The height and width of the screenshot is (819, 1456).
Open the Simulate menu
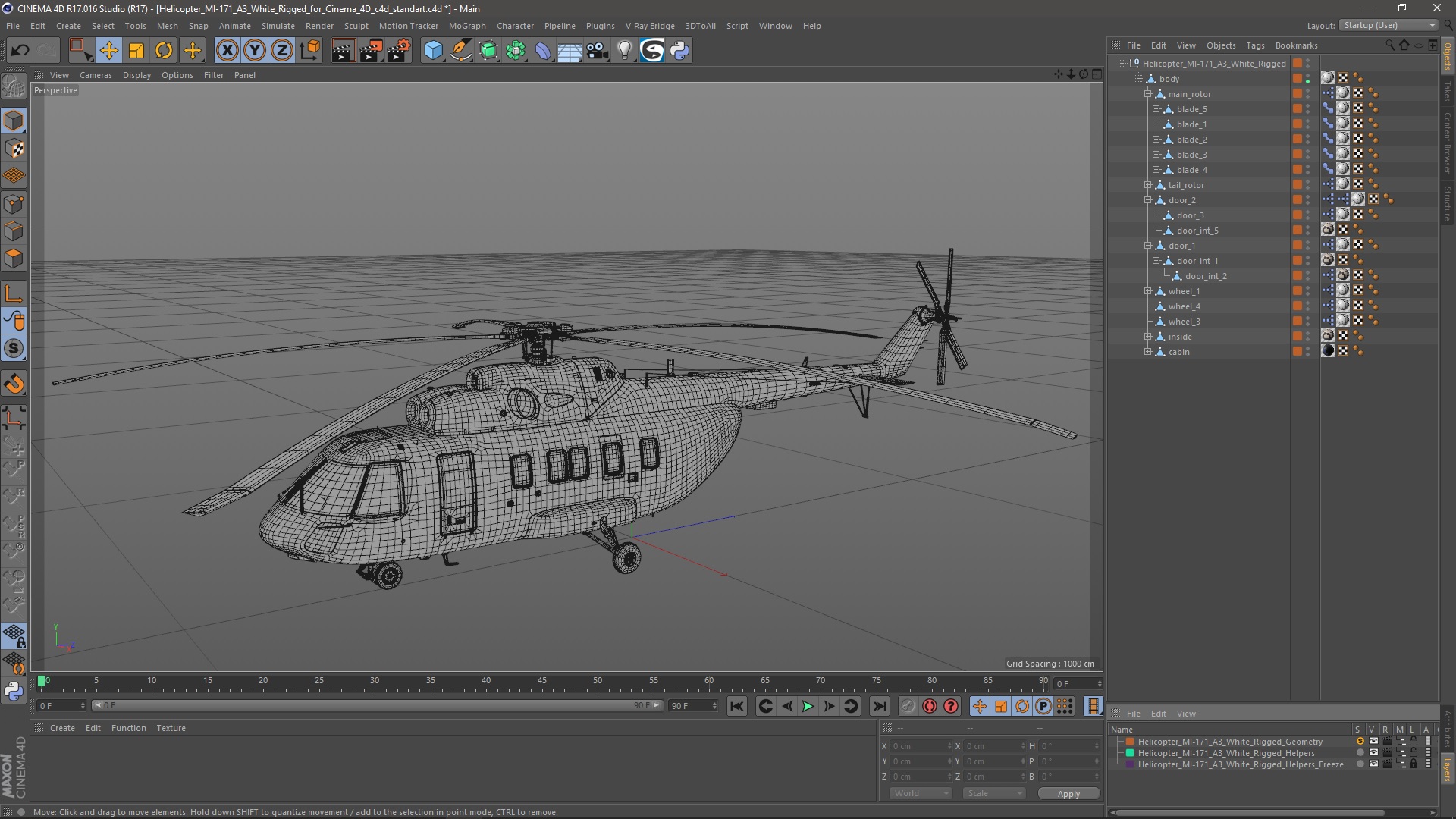point(278,26)
